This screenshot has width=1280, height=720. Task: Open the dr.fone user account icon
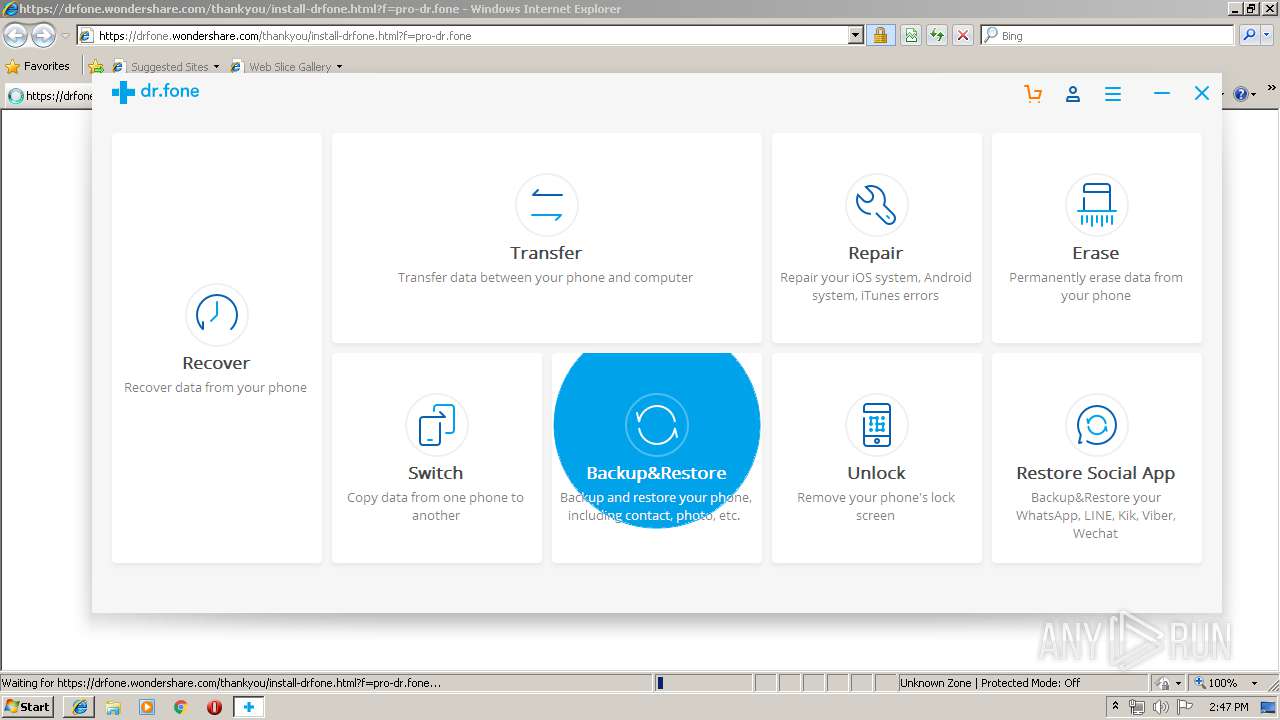pos(1073,93)
